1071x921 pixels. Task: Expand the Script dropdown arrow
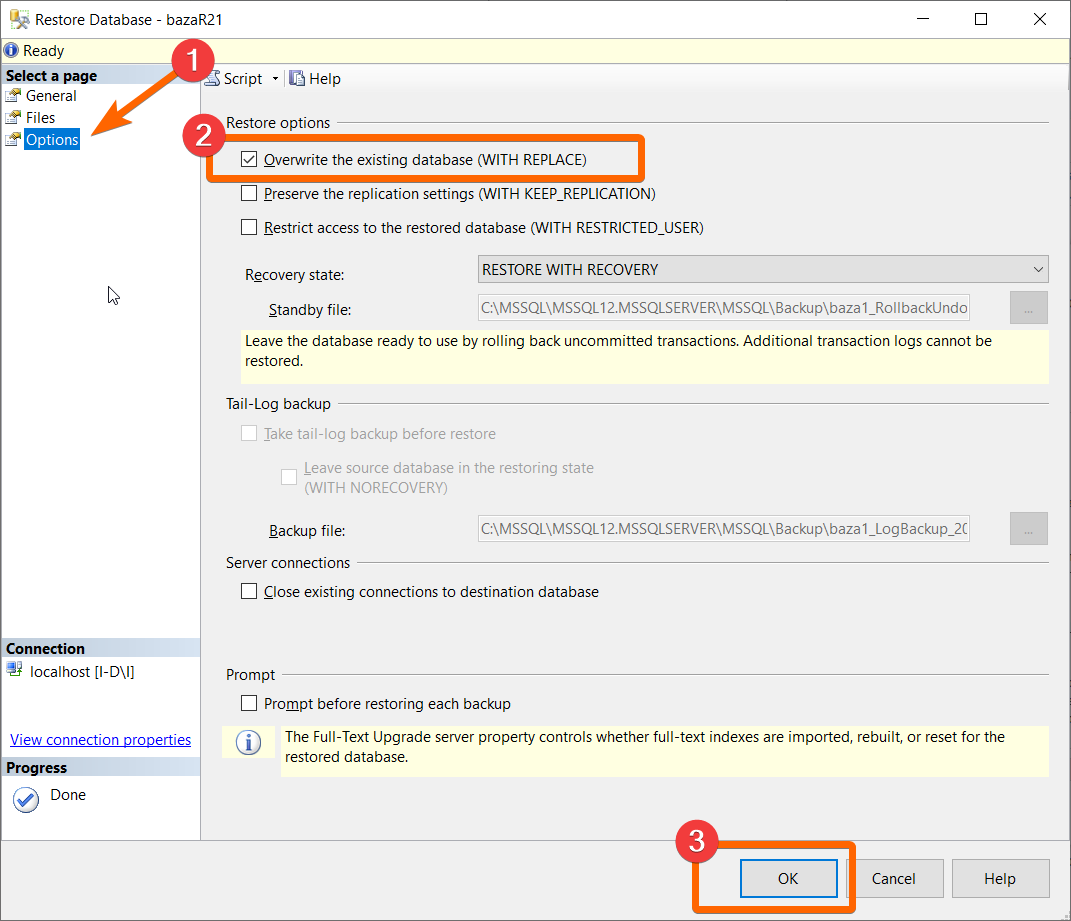(x=275, y=79)
